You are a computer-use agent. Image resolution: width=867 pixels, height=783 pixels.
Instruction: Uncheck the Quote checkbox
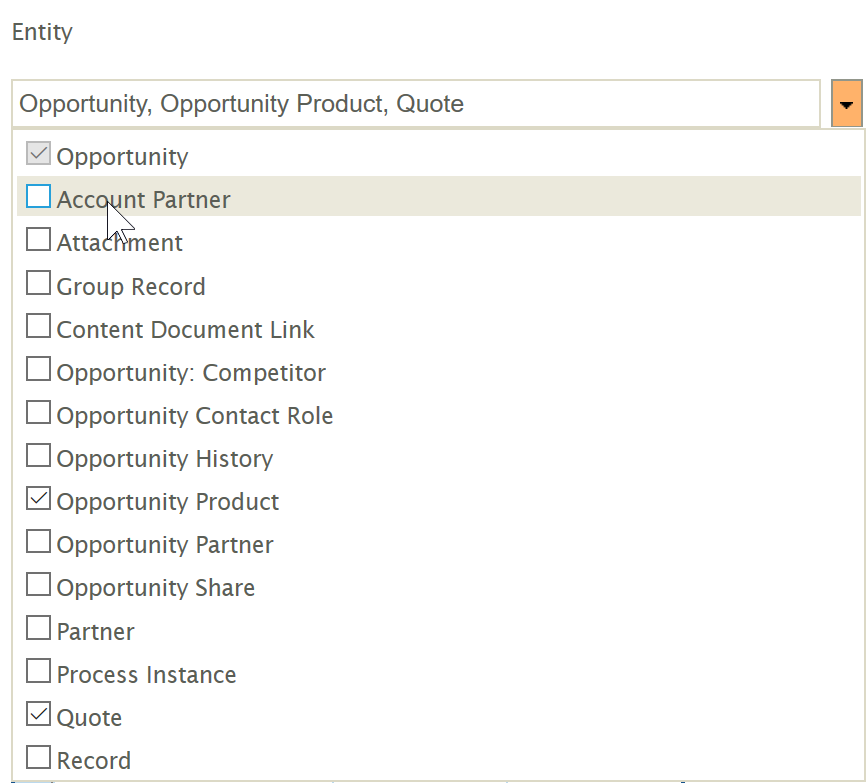[38, 715]
